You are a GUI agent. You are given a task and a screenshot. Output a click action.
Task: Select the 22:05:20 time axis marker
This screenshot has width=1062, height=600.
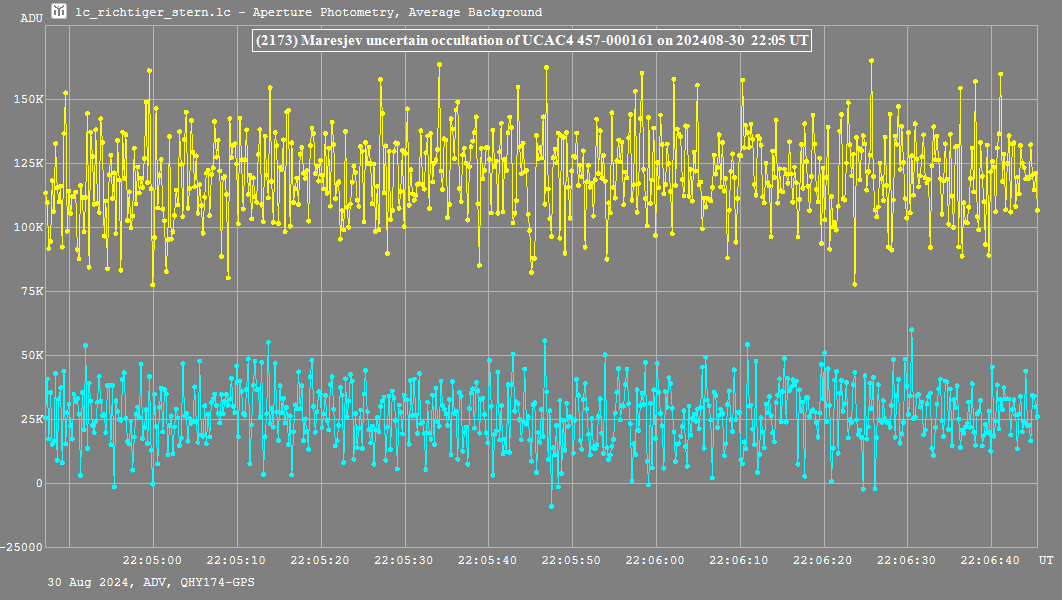[321, 561]
